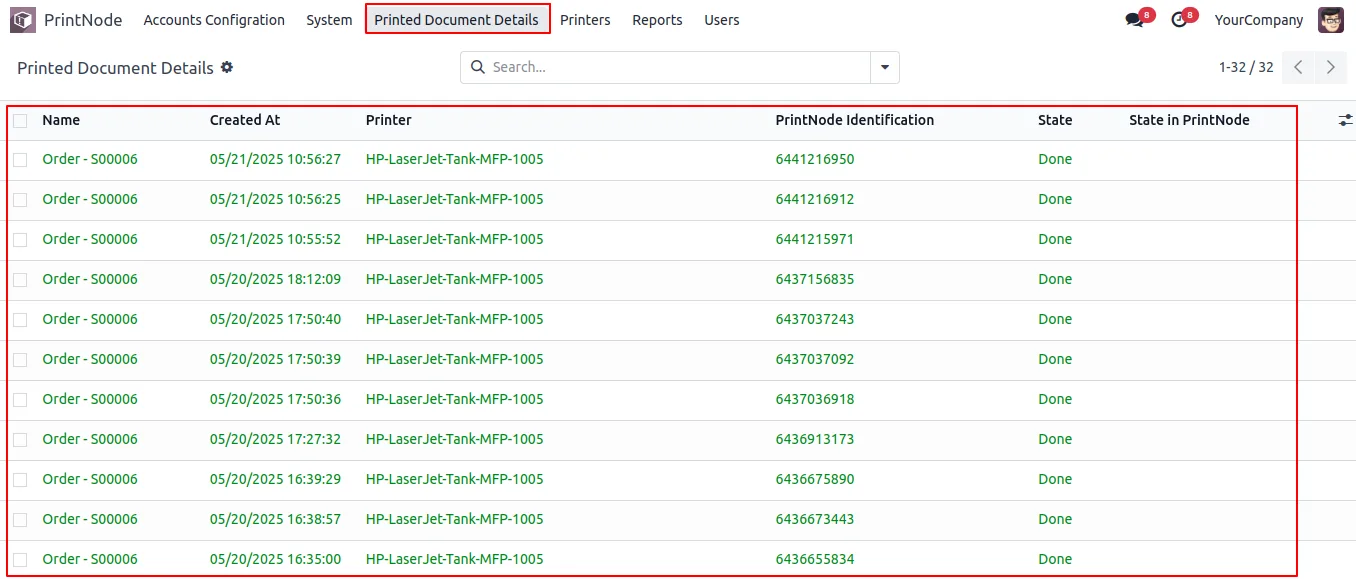Click Order - S00006 in row 6441215971

(90, 239)
